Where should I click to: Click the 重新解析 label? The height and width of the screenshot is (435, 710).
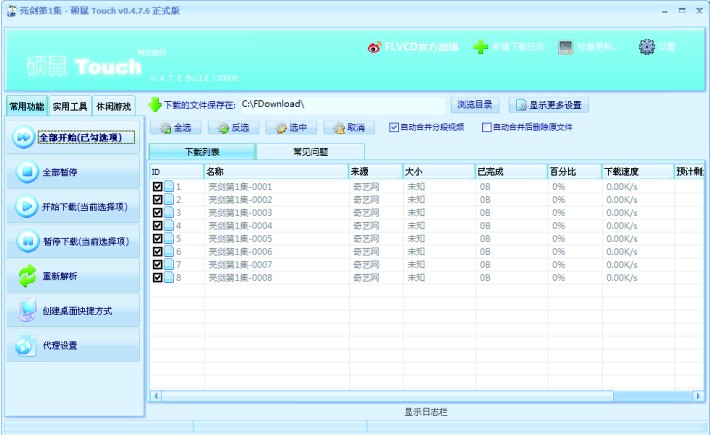coord(60,276)
